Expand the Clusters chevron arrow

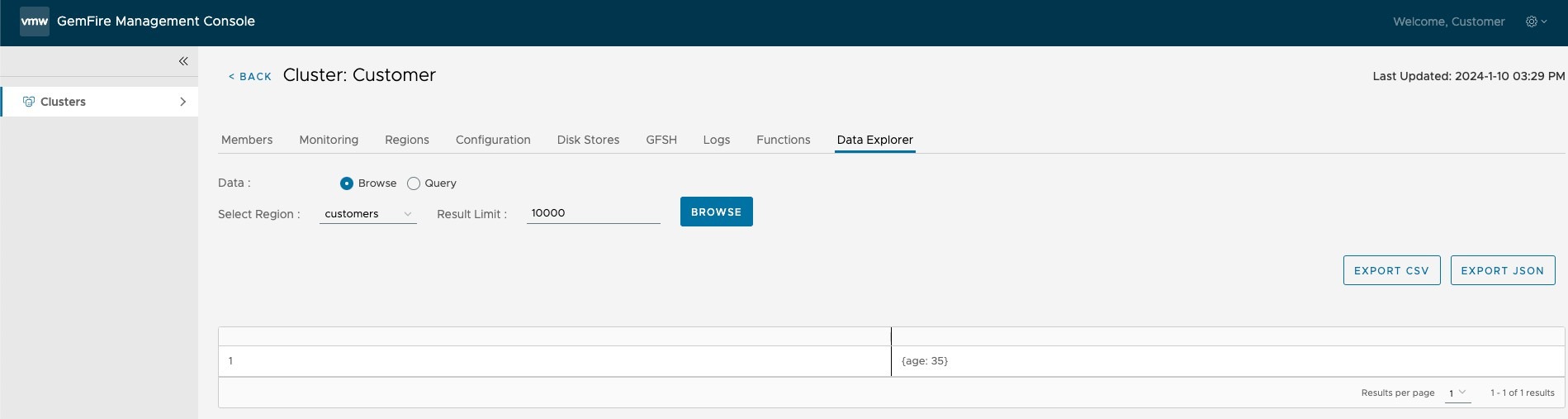tap(182, 102)
